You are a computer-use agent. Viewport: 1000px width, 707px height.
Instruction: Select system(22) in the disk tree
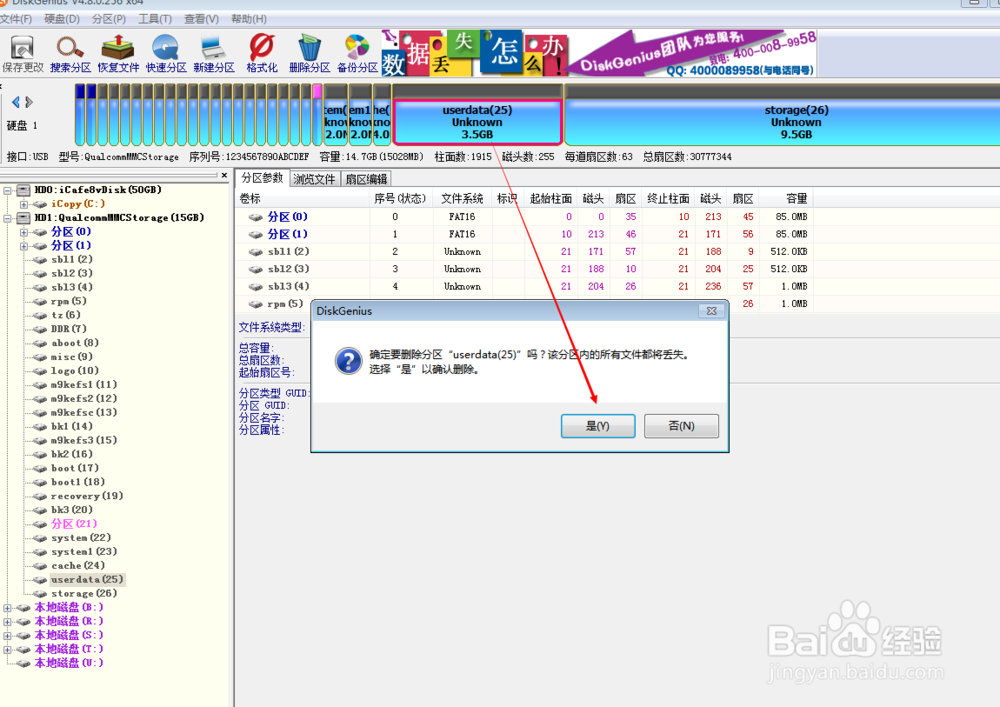point(81,538)
